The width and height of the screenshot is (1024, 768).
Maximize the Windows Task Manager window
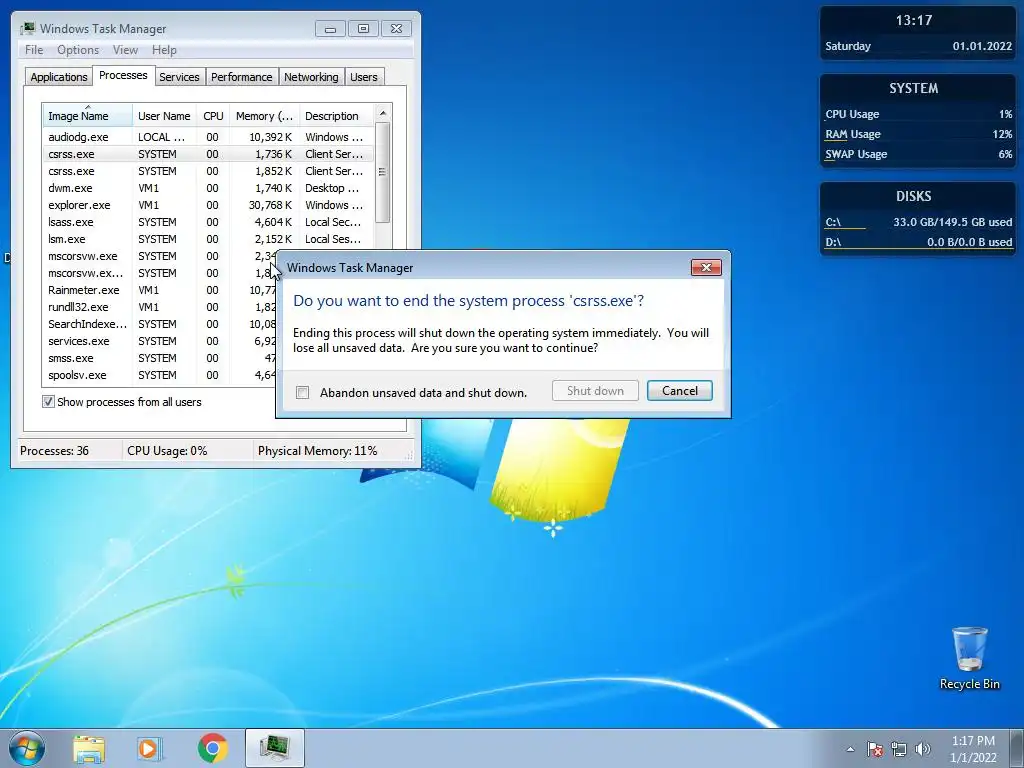[x=363, y=29]
